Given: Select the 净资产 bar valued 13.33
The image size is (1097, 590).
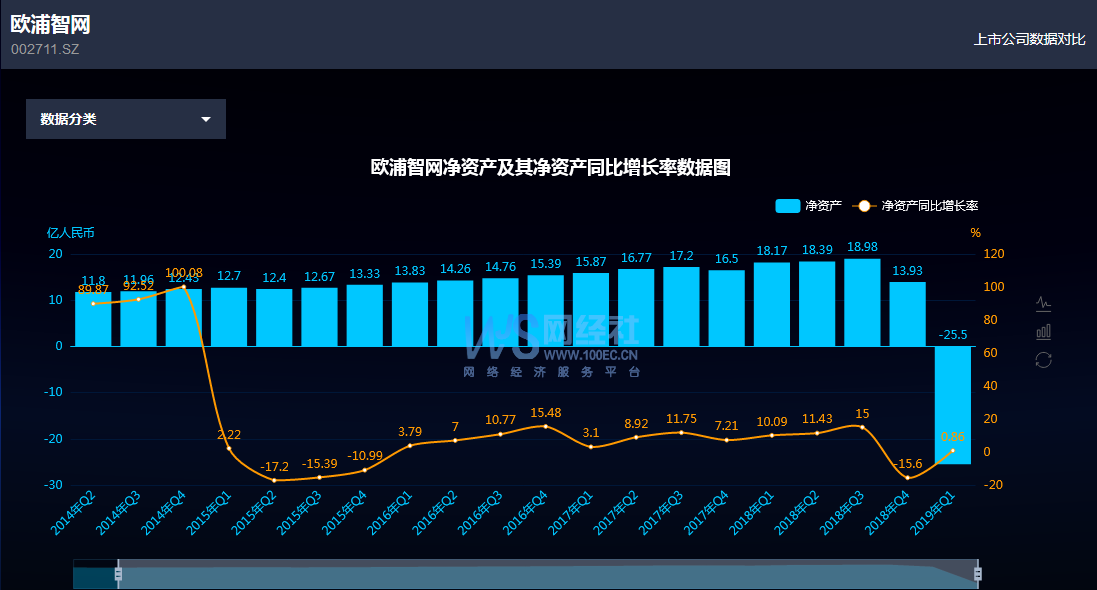Looking at the screenshot, I should pyautogui.click(x=365, y=316).
